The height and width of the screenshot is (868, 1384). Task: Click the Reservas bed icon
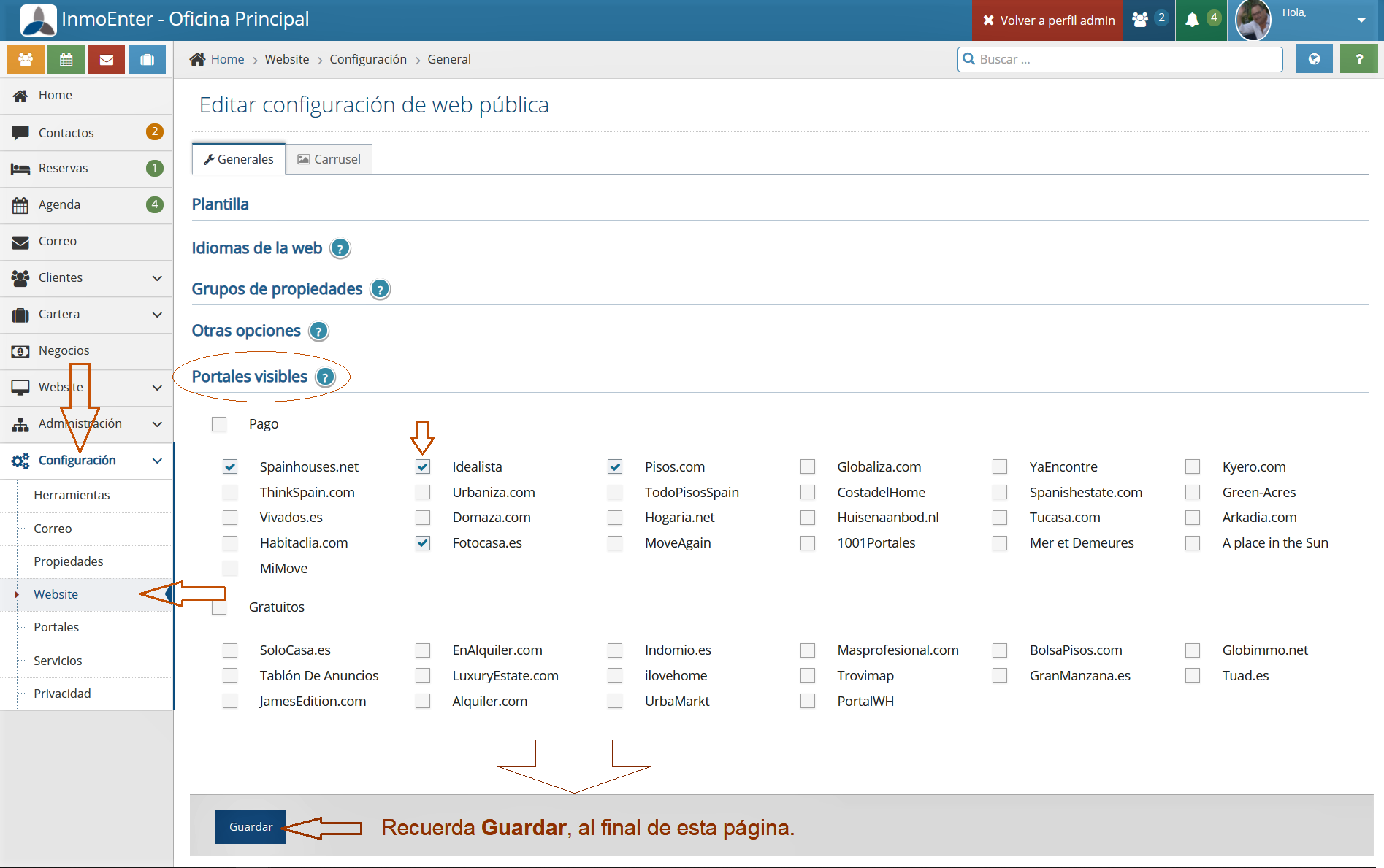pos(20,169)
